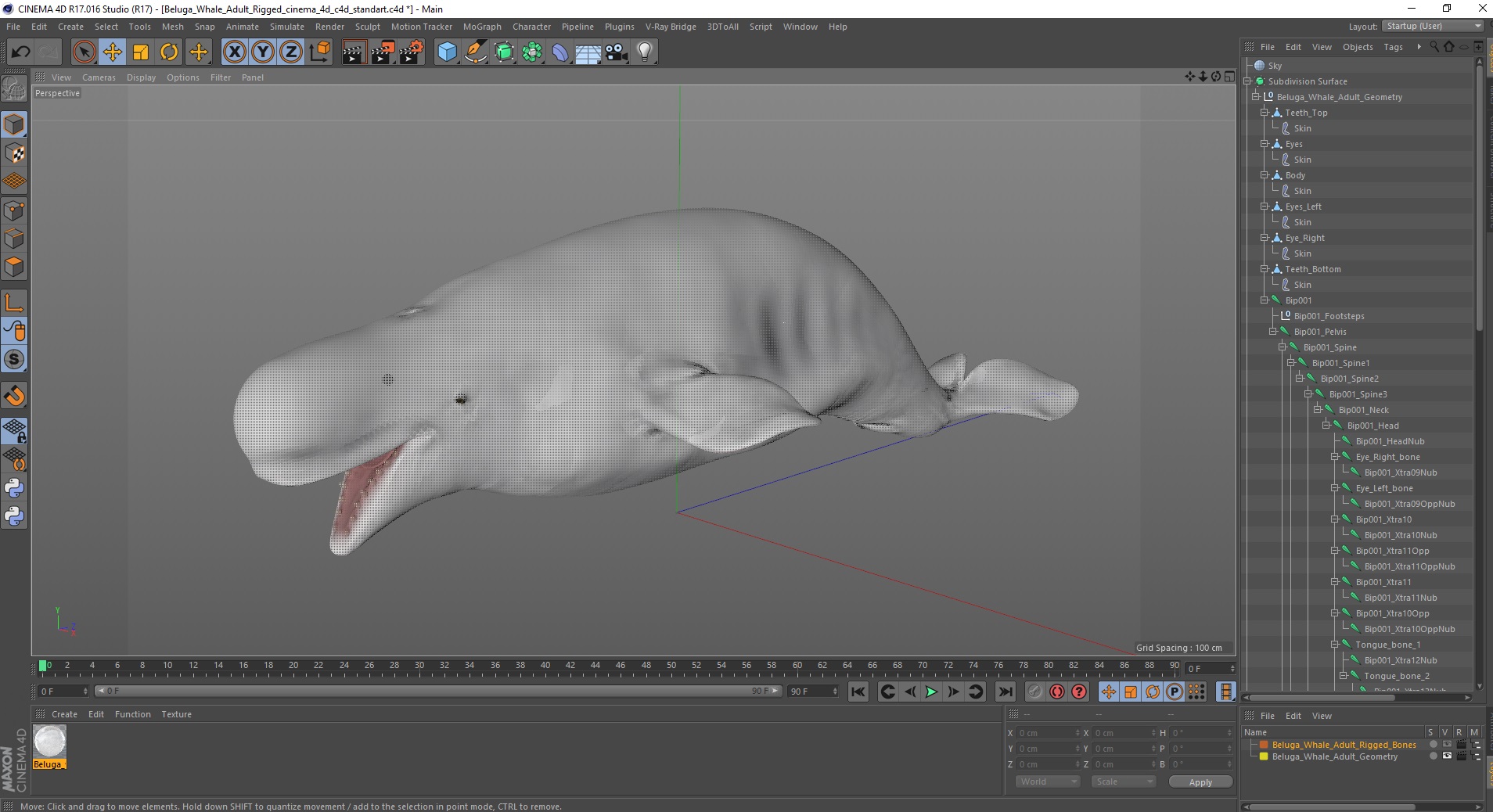Toggle position keyframe recording icon
The width and height of the screenshot is (1493, 812).
coord(1109,692)
